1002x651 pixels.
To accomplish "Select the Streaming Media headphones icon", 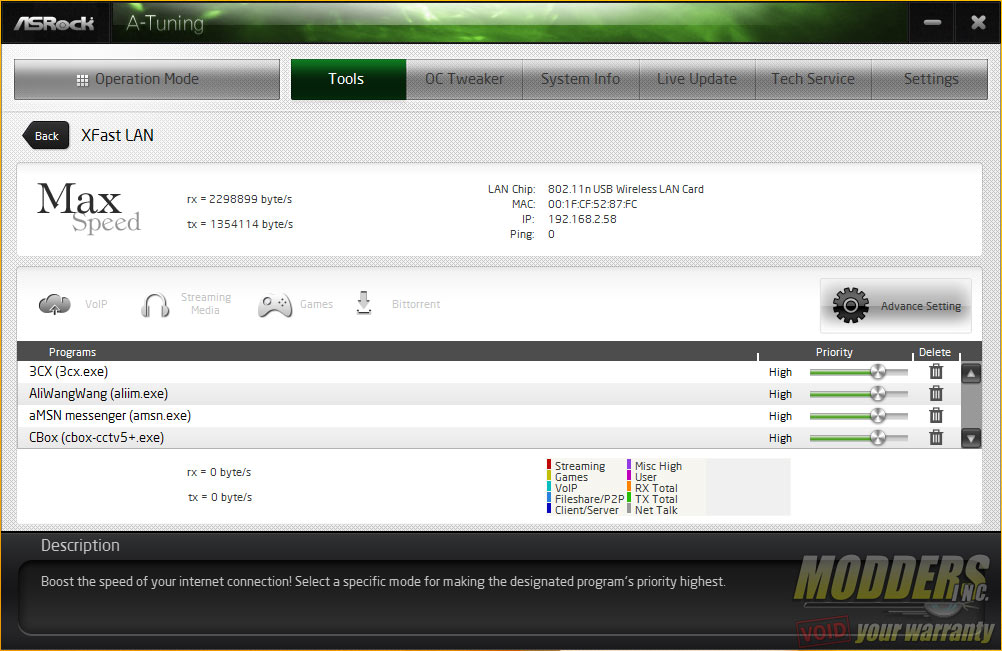I will (x=155, y=305).
